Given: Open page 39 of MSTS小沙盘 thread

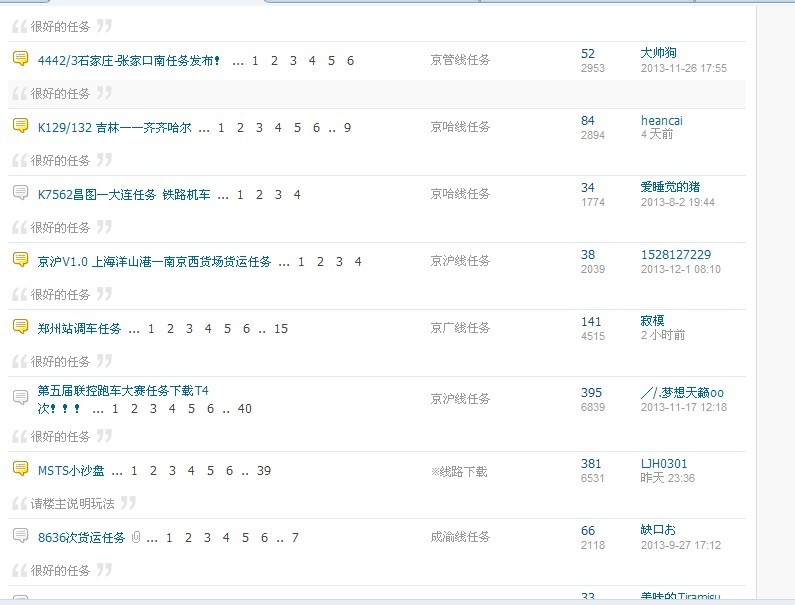Looking at the screenshot, I should (264, 471).
